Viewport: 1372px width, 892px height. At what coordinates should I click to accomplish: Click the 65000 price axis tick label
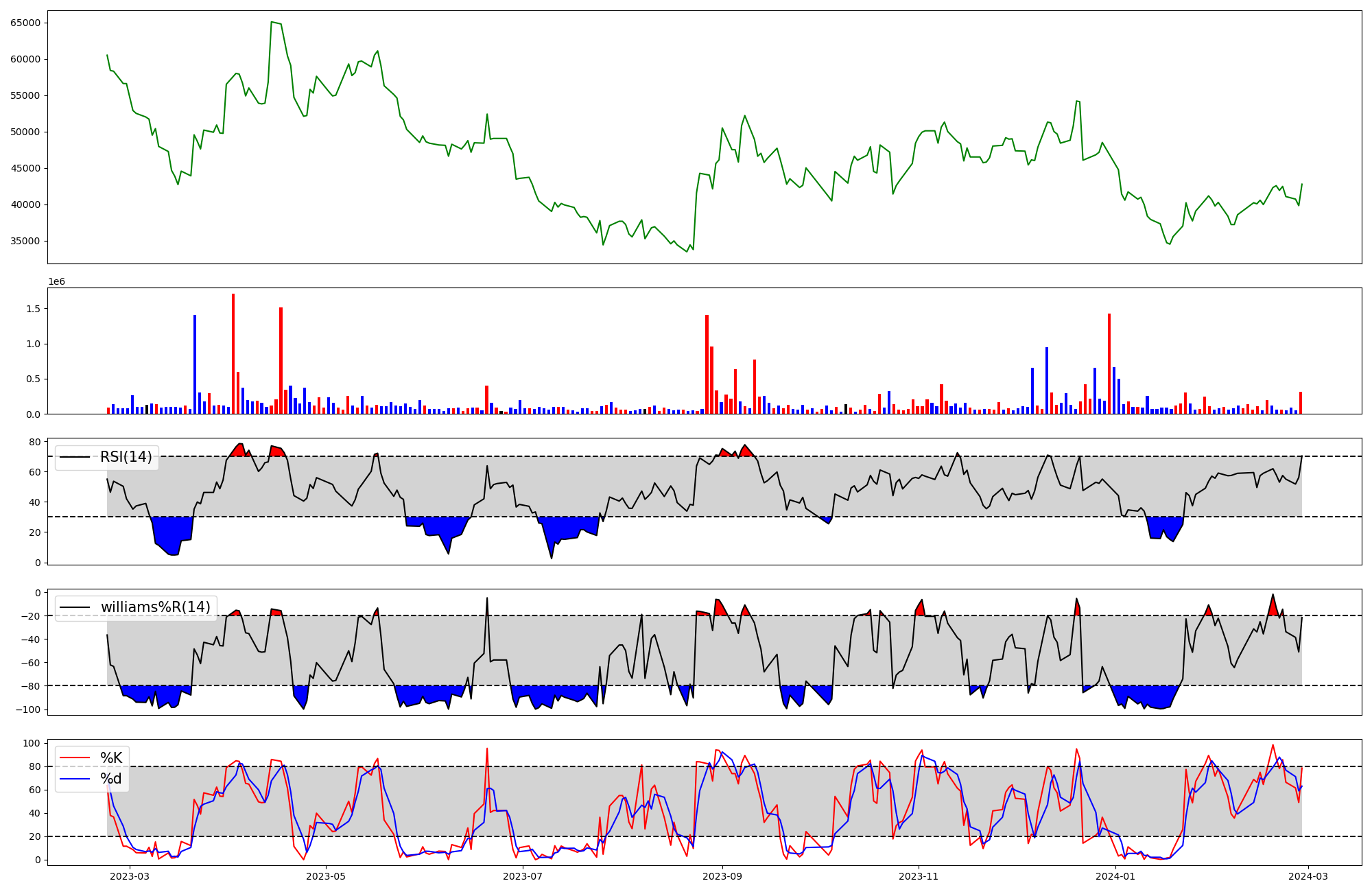point(25,23)
